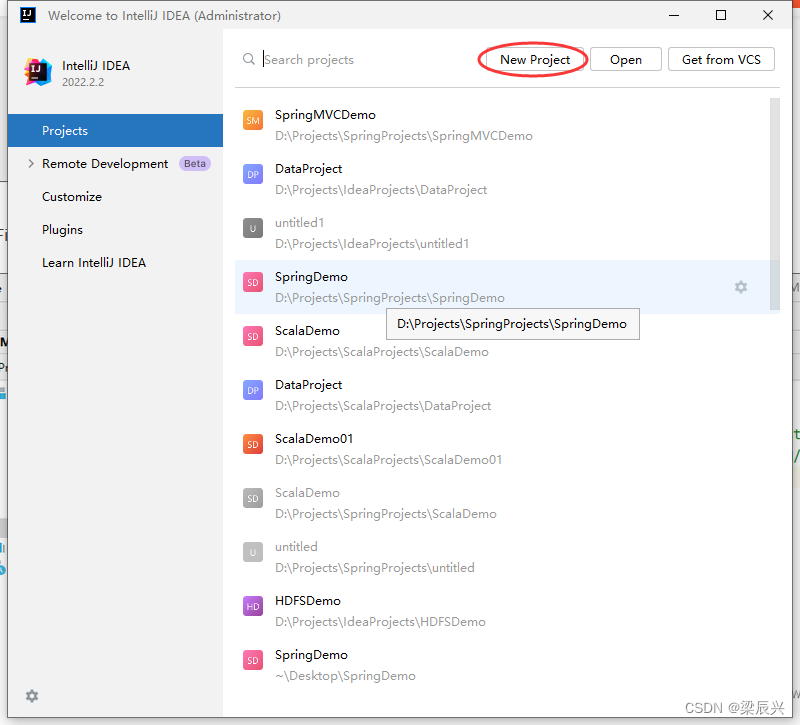Focus the Search projects field
The image size is (800, 725).
pyautogui.click(x=367, y=60)
